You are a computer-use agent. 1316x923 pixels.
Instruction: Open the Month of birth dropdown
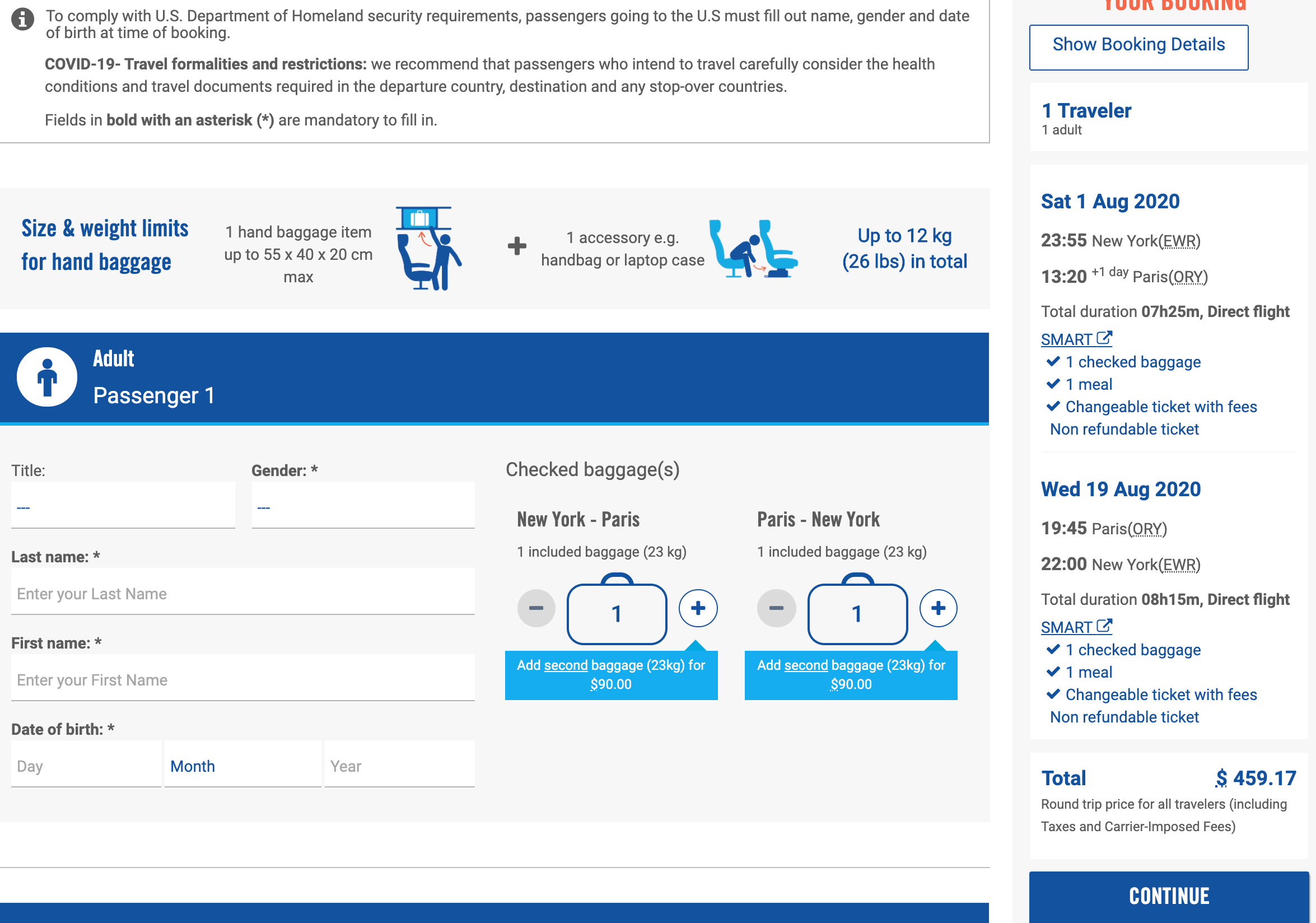click(242, 766)
